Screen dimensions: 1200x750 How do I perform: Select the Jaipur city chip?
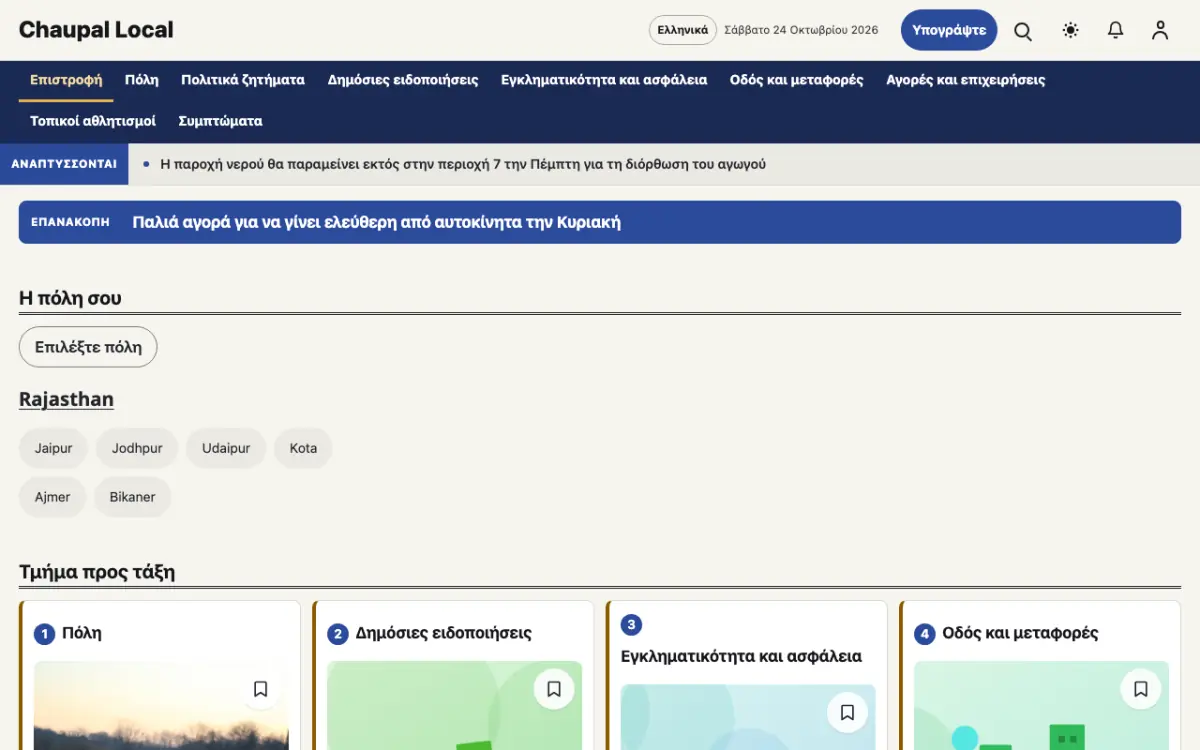tap(54, 448)
